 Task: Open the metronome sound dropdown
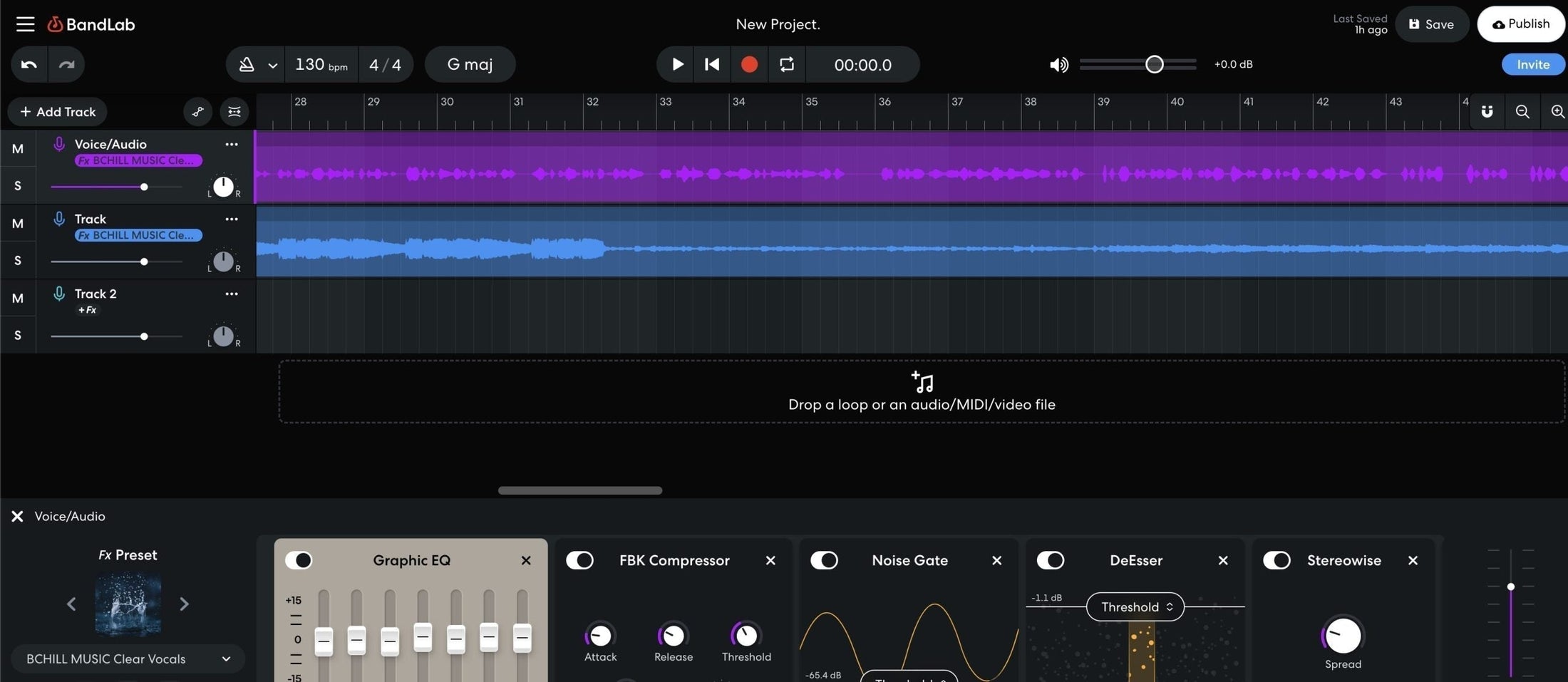(x=272, y=64)
